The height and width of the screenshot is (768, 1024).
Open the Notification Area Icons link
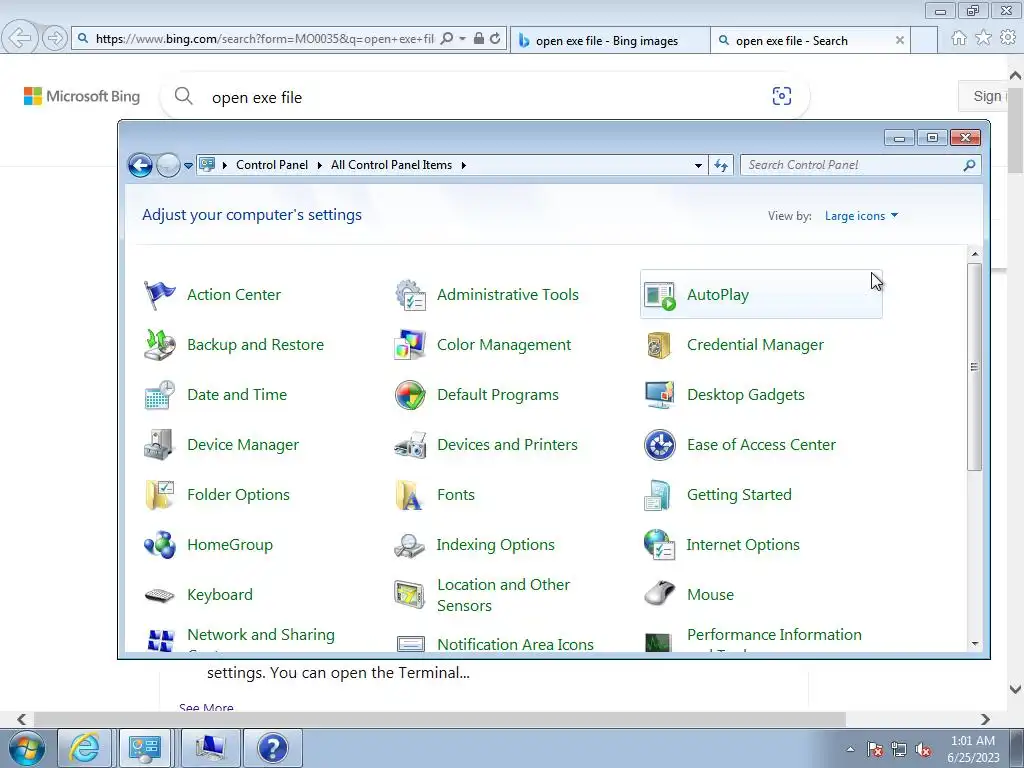point(515,645)
